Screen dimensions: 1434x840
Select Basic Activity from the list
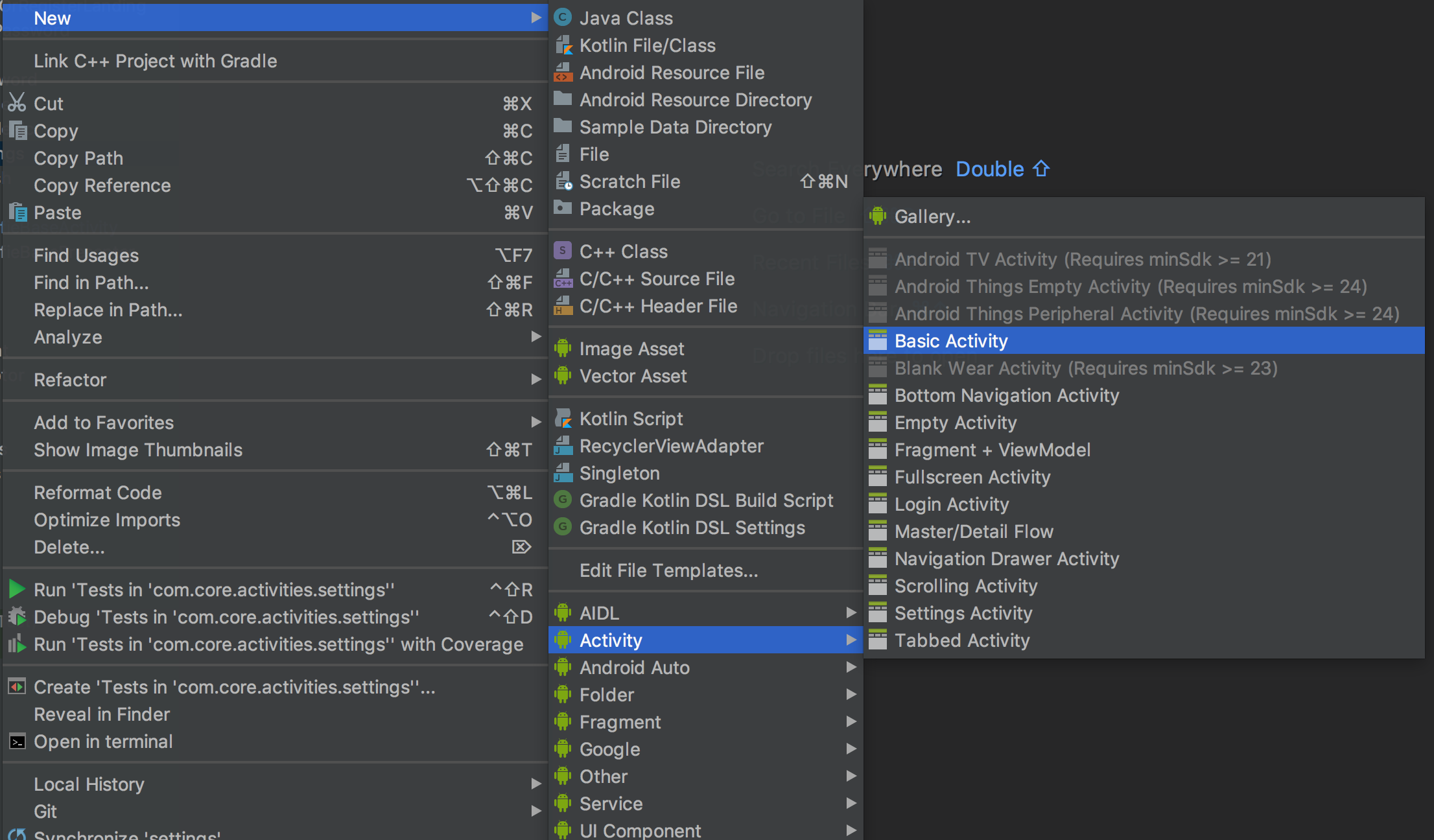click(x=1144, y=340)
